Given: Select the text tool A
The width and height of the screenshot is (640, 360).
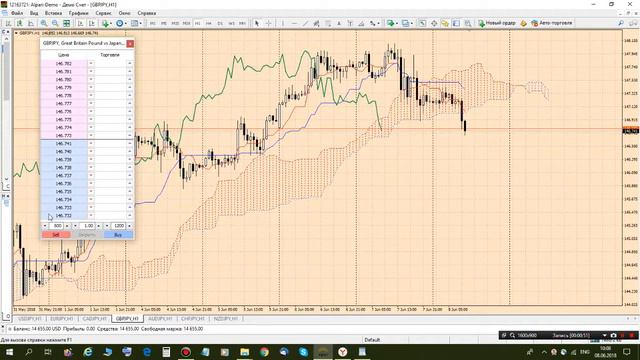Looking at the screenshot, I should click(x=339, y=23).
